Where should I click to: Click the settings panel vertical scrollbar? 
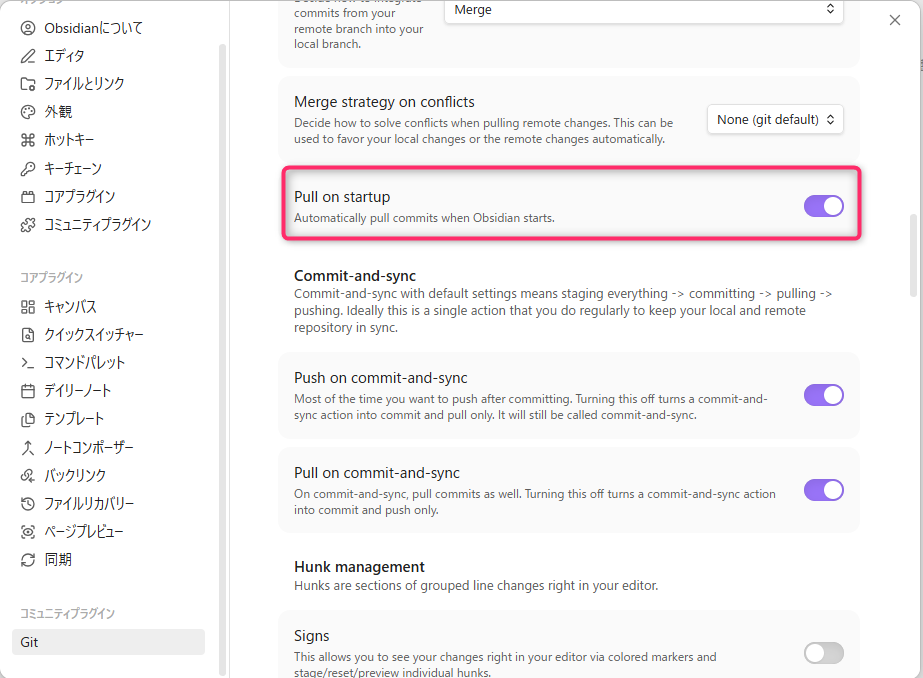(x=913, y=255)
